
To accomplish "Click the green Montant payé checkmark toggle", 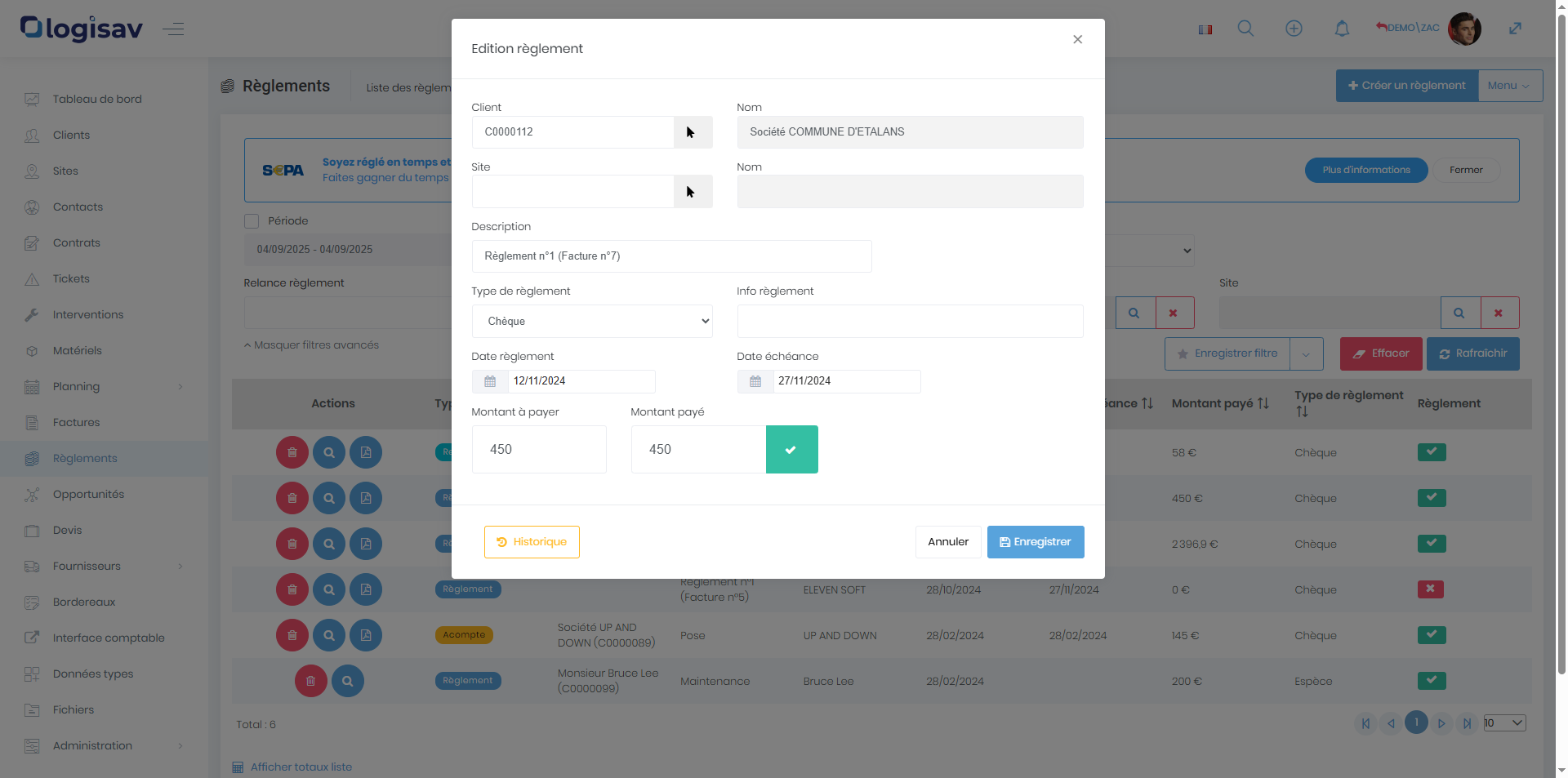I will (x=791, y=450).
